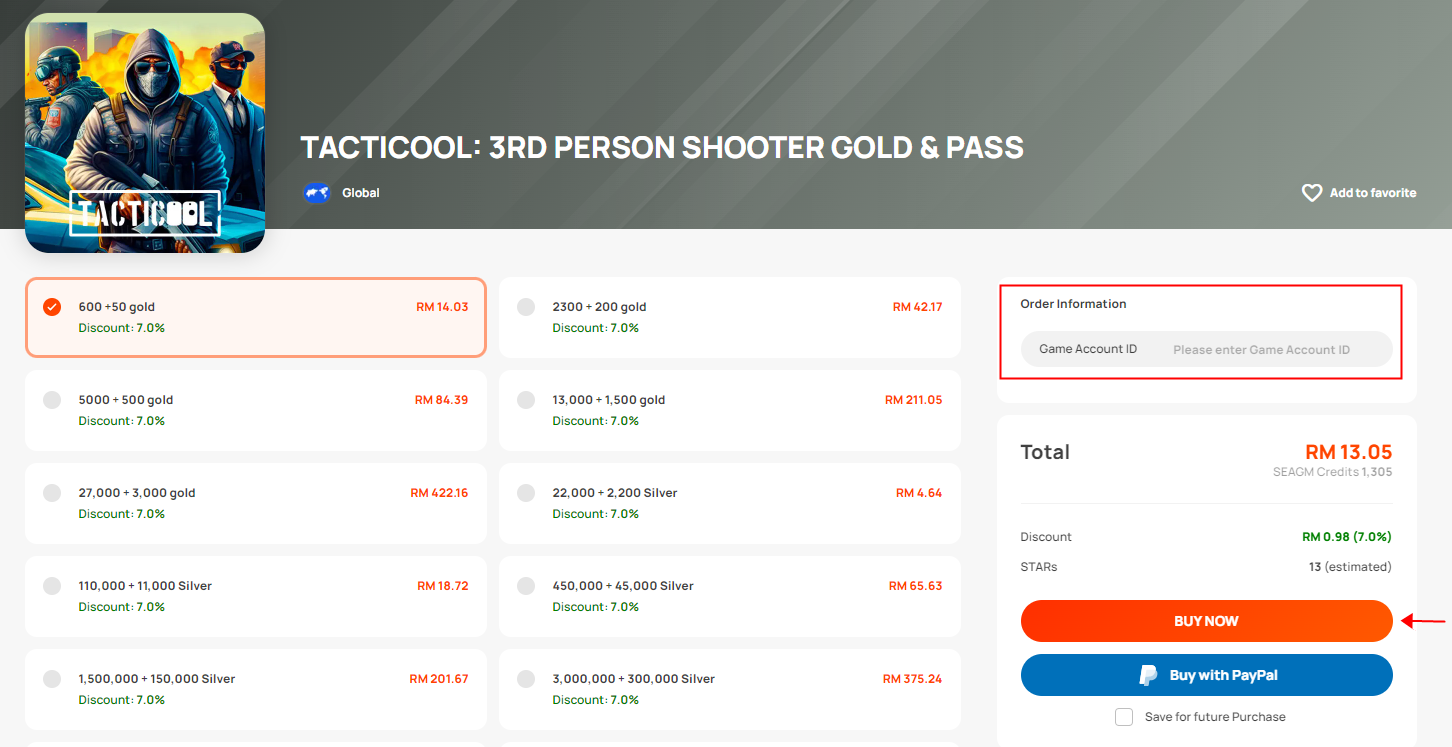Click the Tacticool game cover image

145,133
